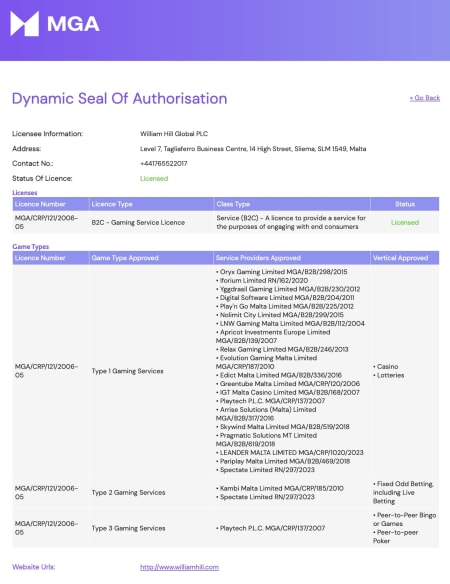Click Digital Software Limited provider entry

(x=285, y=298)
